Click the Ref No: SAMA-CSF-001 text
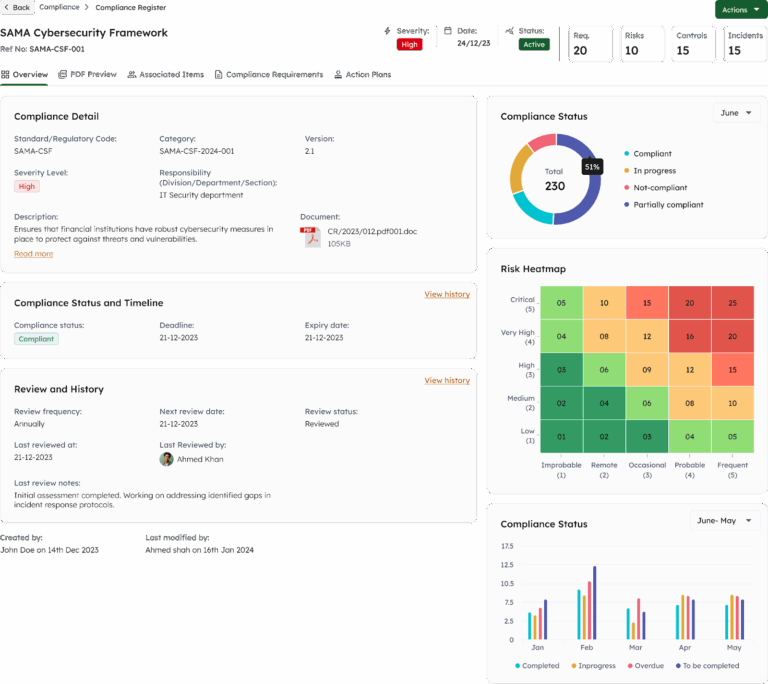Image resolution: width=768 pixels, height=684 pixels. pyautogui.click(x=42, y=49)
